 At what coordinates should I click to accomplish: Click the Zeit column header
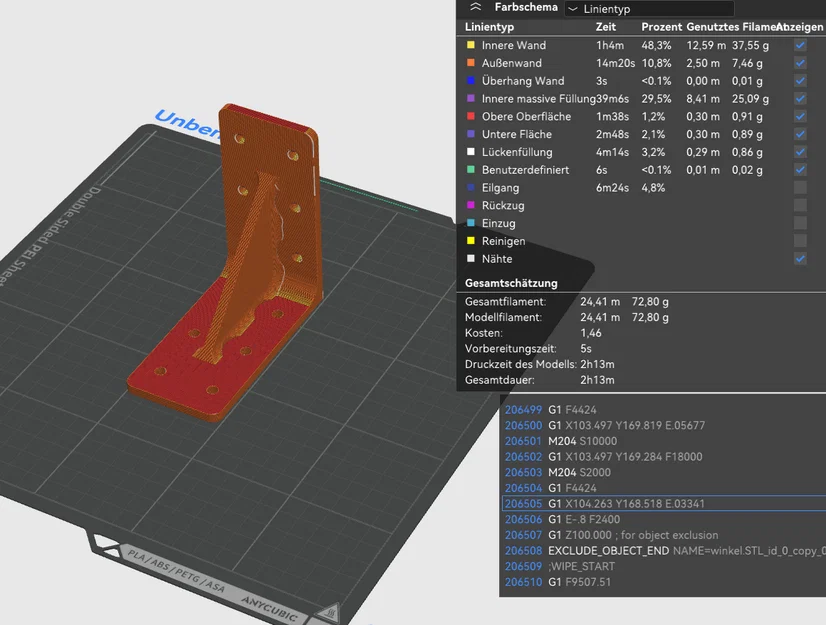pyautogui.click(x=606, y=27)
